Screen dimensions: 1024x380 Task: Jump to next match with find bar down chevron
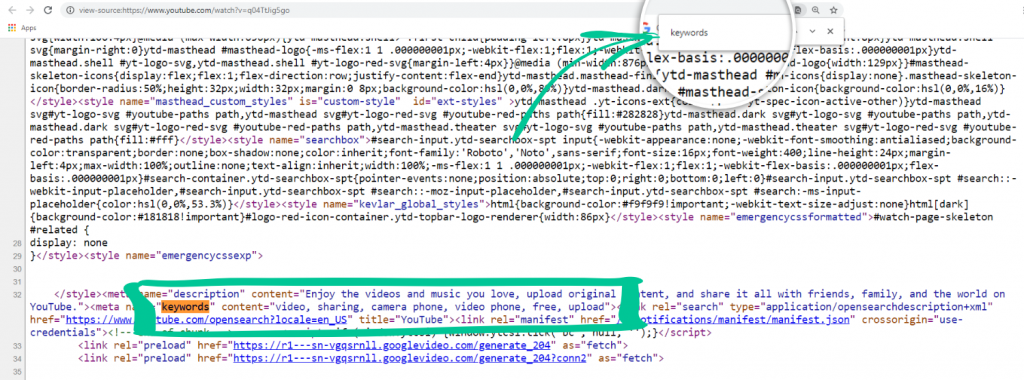coord(812,31)
